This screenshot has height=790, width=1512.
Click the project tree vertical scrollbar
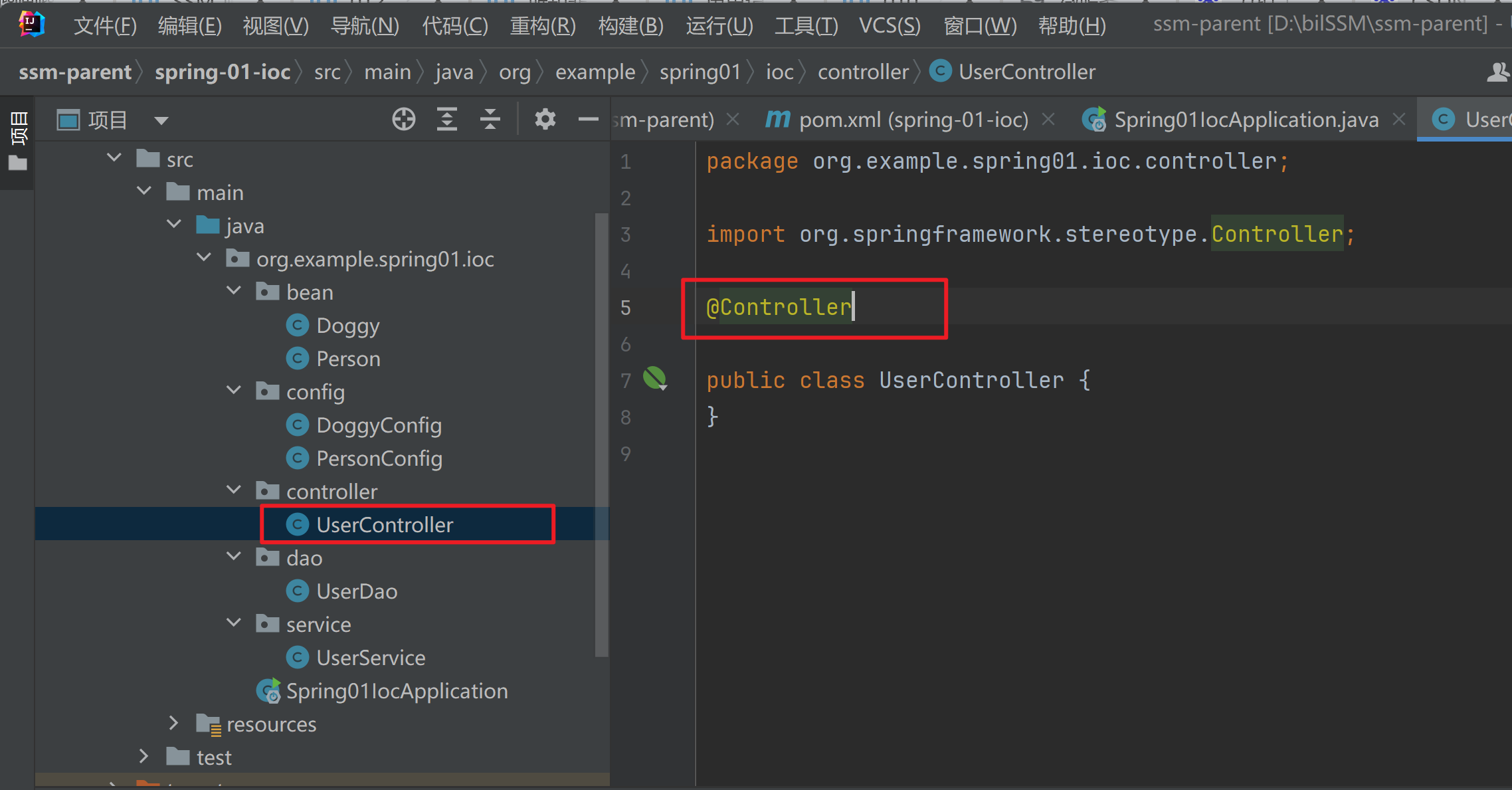602,432
